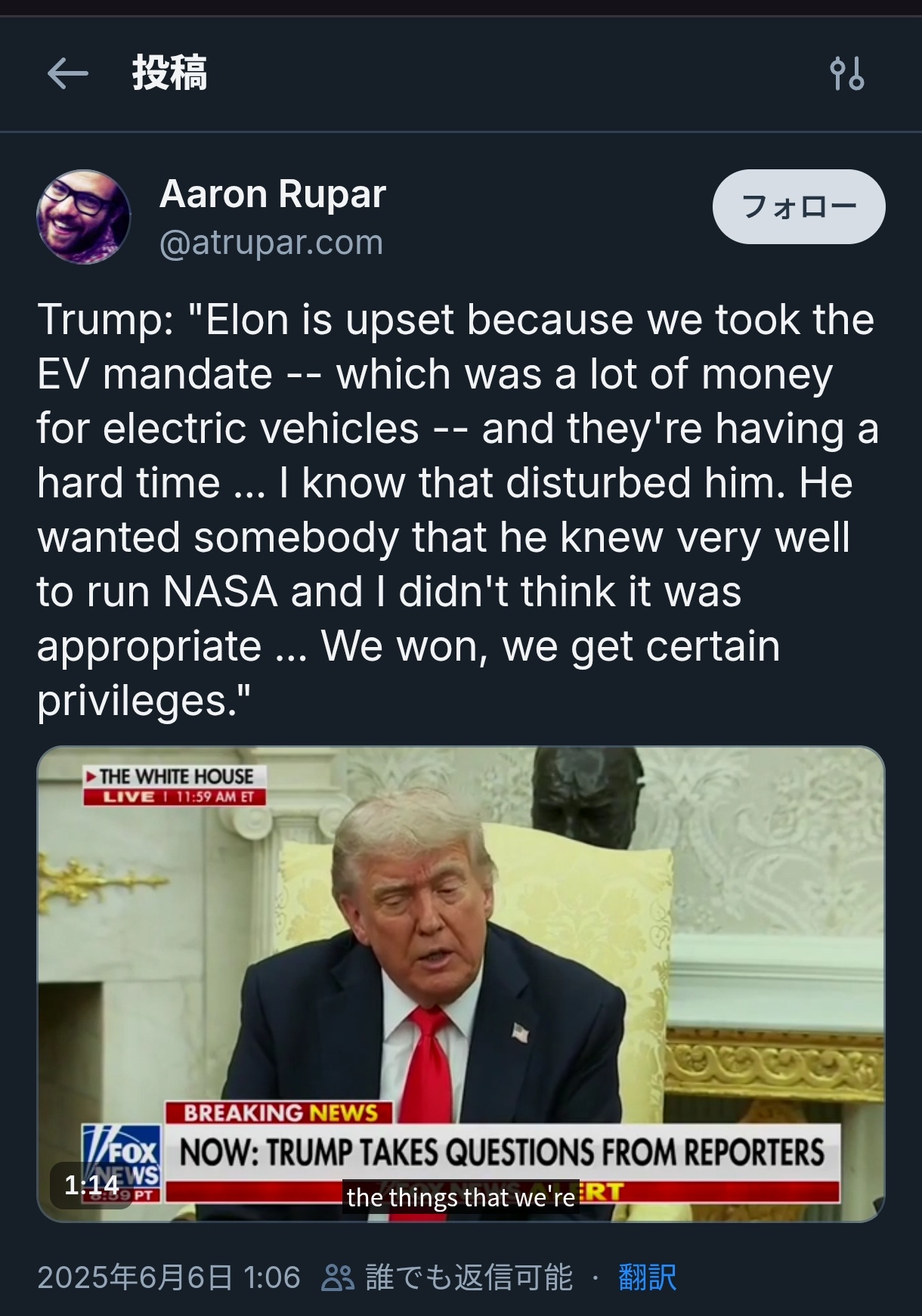Select the post text starting with Trump

(x=457, y=509)
